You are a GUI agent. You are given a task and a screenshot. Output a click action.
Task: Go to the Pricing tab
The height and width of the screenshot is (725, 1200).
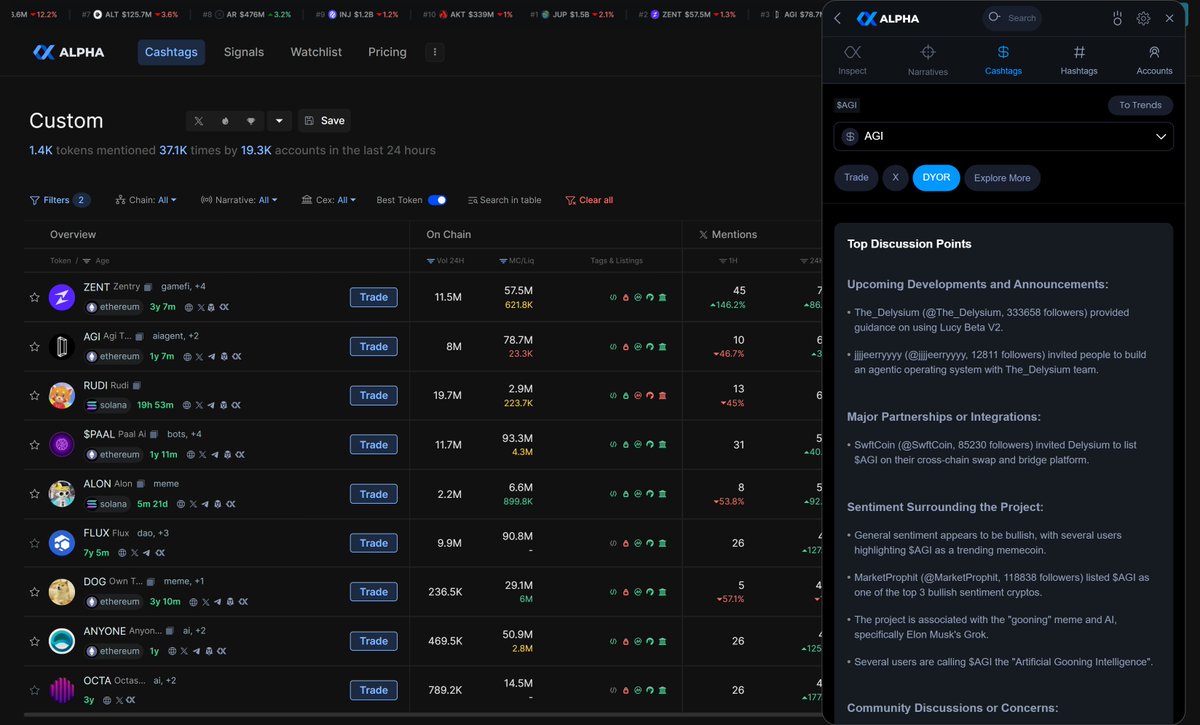point(387,52)
